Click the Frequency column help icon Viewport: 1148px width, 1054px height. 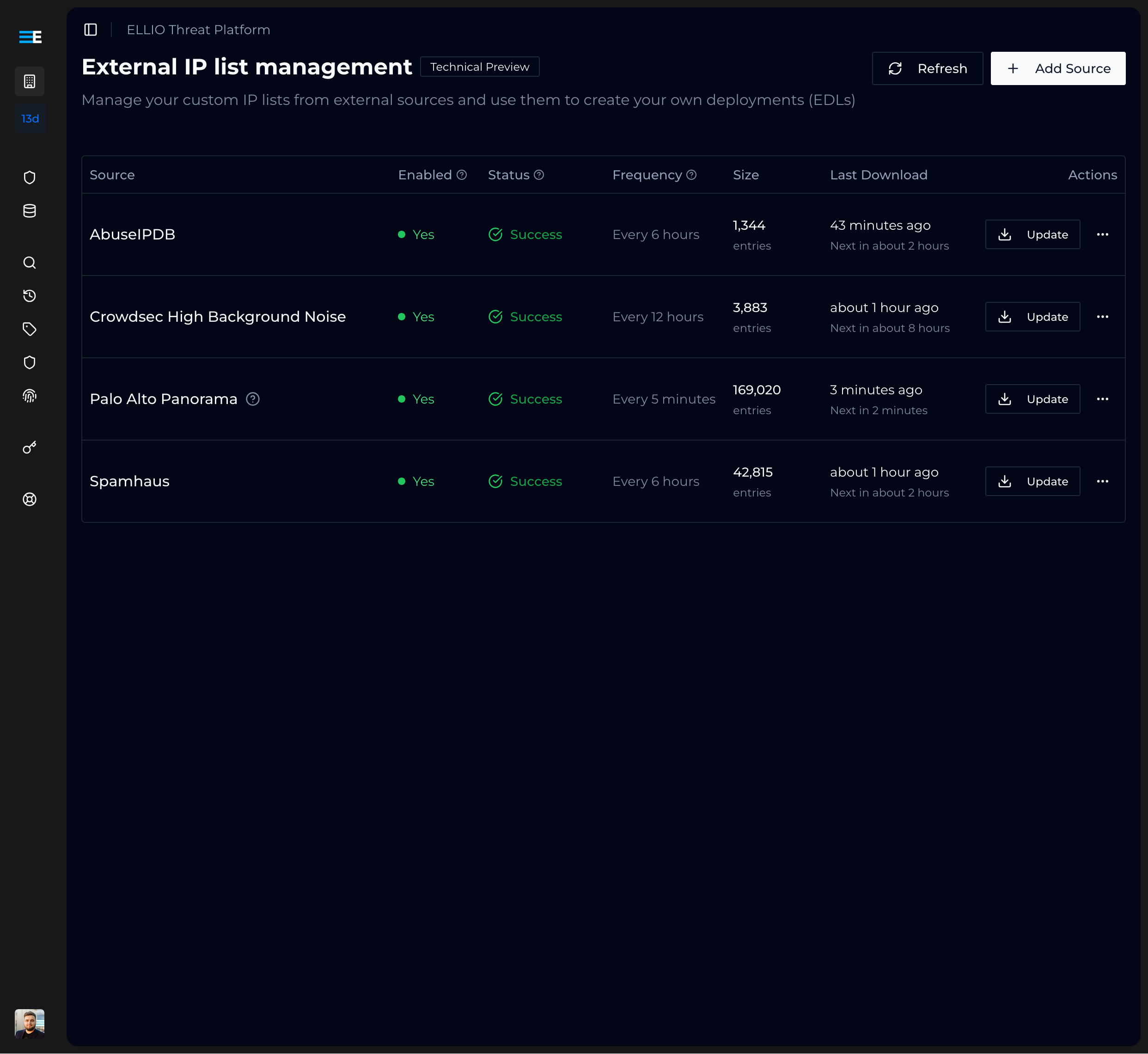pyautogui.click(x=691, y=175)
